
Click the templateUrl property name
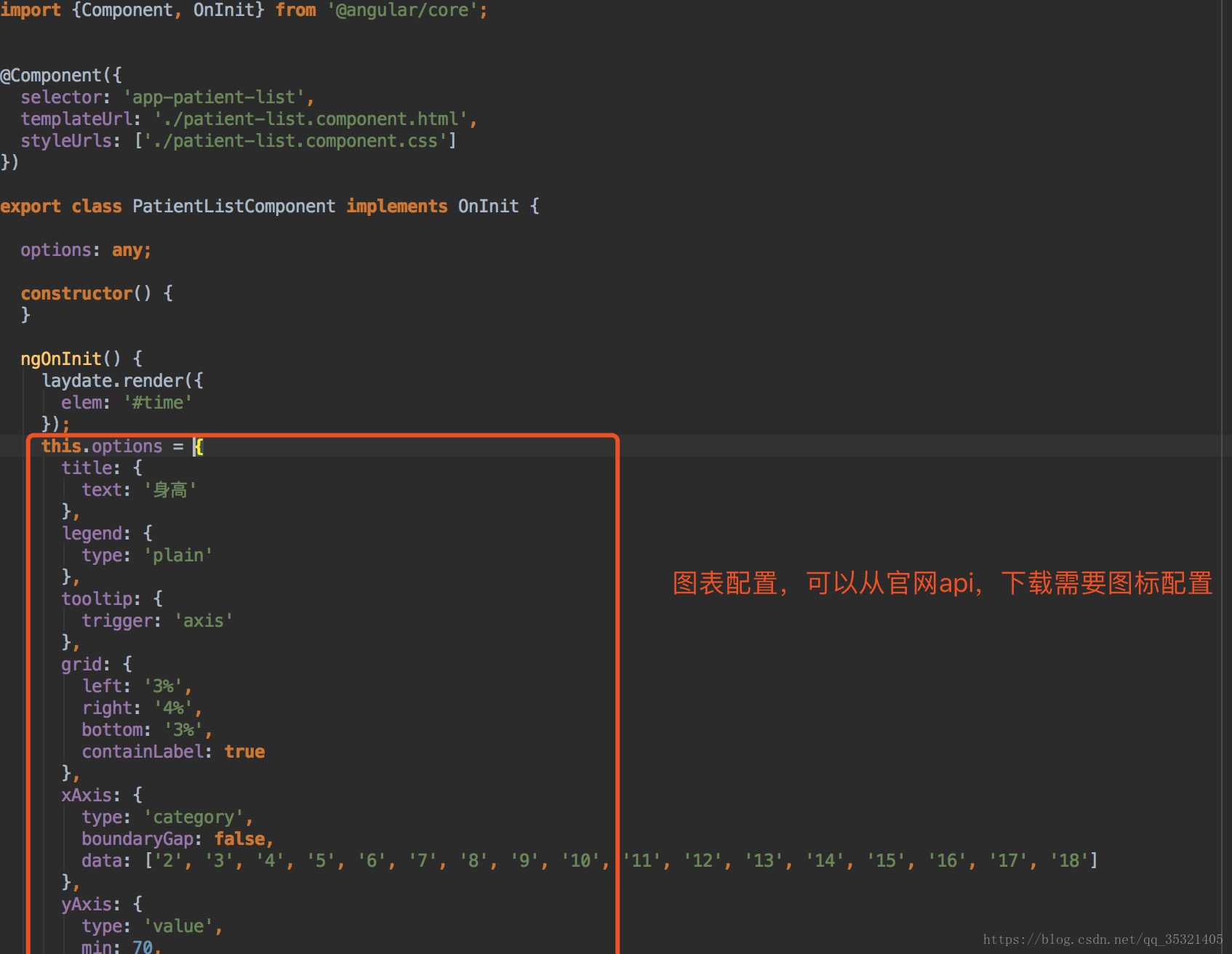(76, 119)
